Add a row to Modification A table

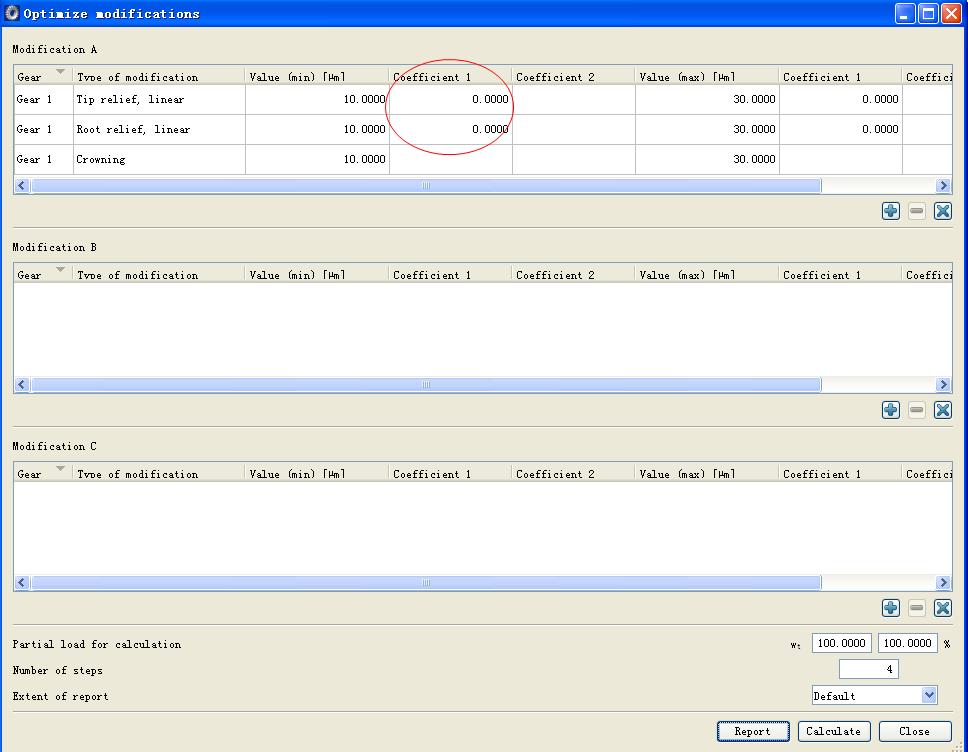point(890,211)
